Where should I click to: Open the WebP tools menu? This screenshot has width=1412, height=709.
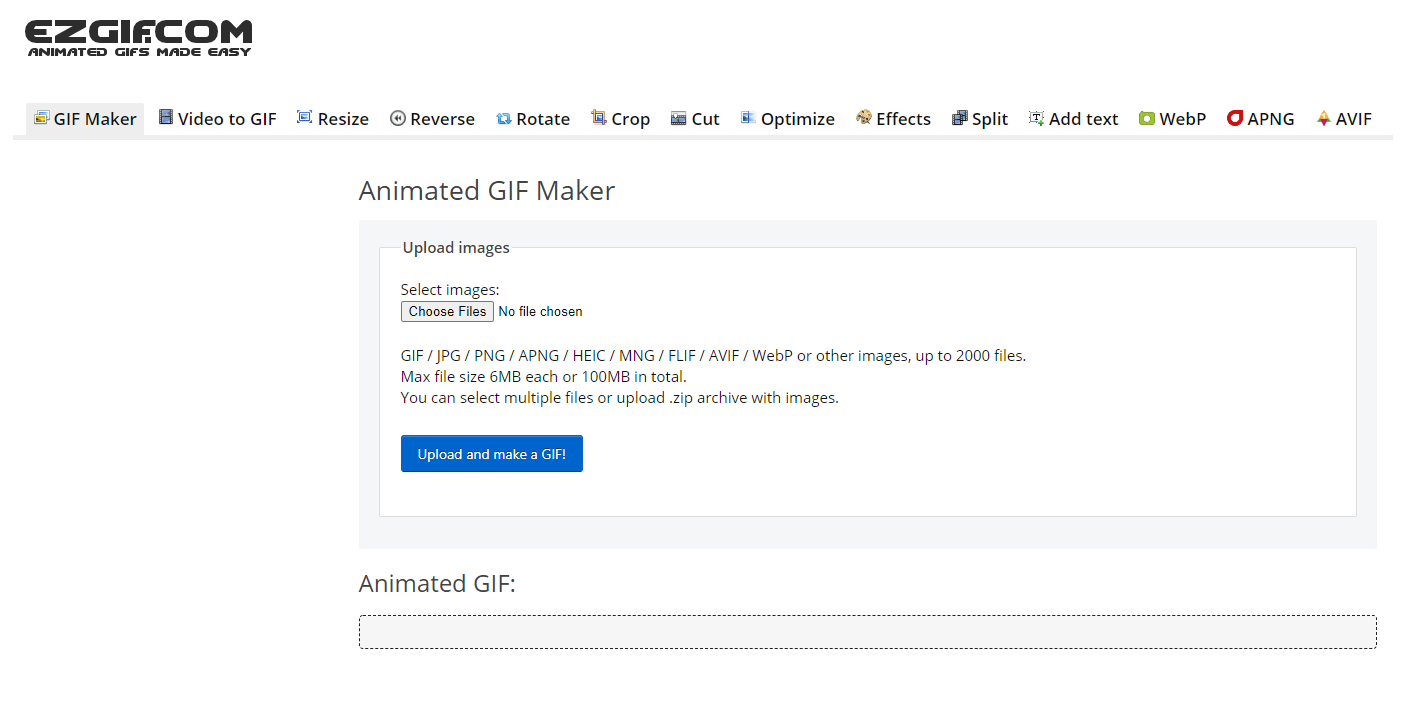tap(1173, 119)
